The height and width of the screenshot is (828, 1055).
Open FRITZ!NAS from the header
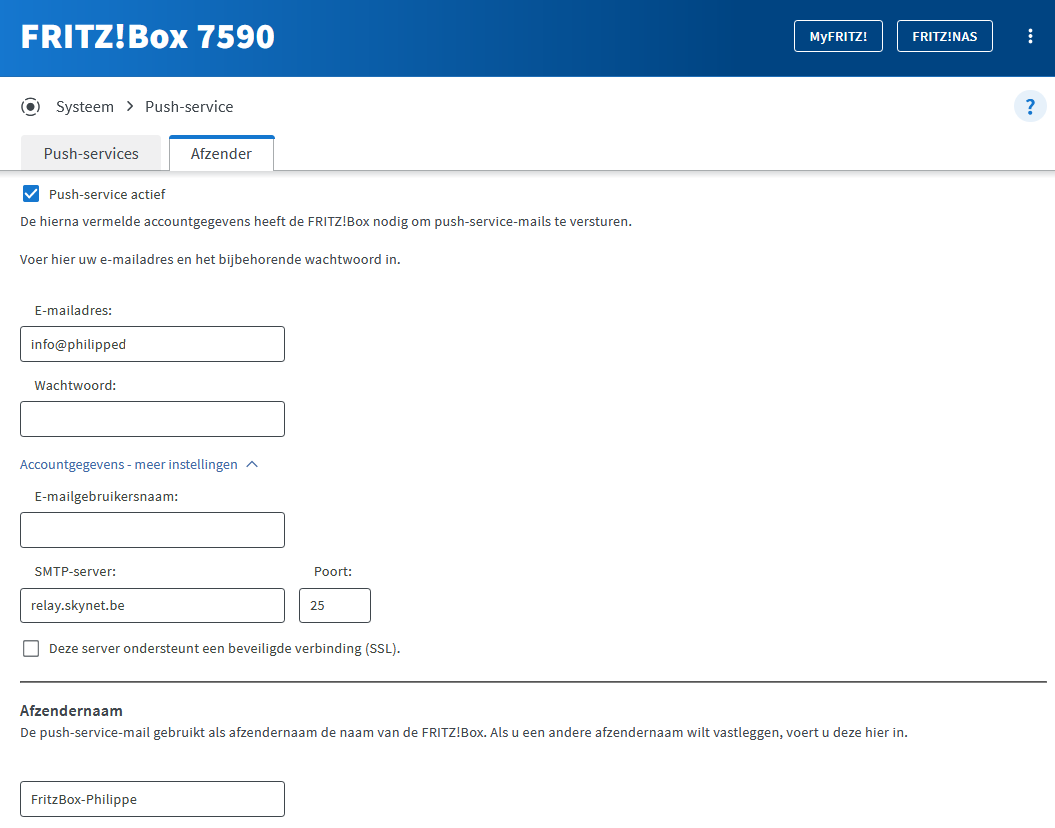pyautogui.click(x=944, y=37)
